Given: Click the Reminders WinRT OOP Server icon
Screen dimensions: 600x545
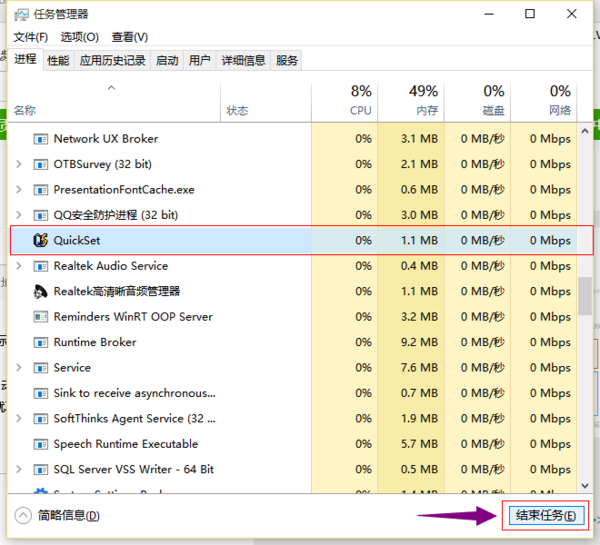Looking at the screenshot, I should 41,317.
